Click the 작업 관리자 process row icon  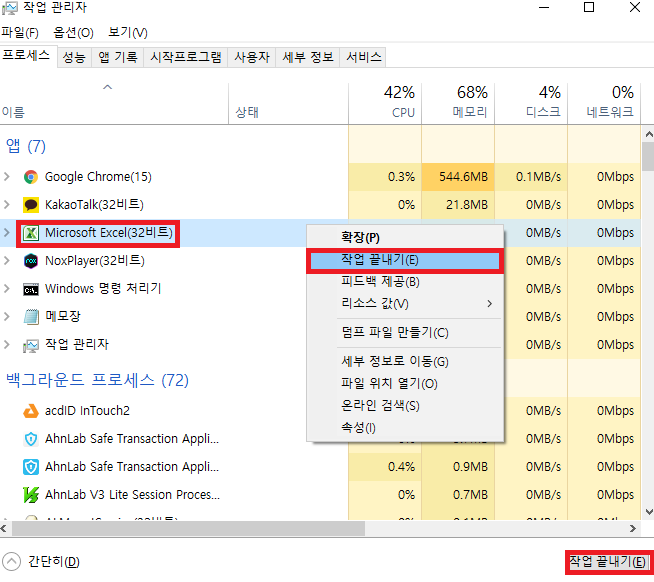pyautogui.click(x=30, y=345)
